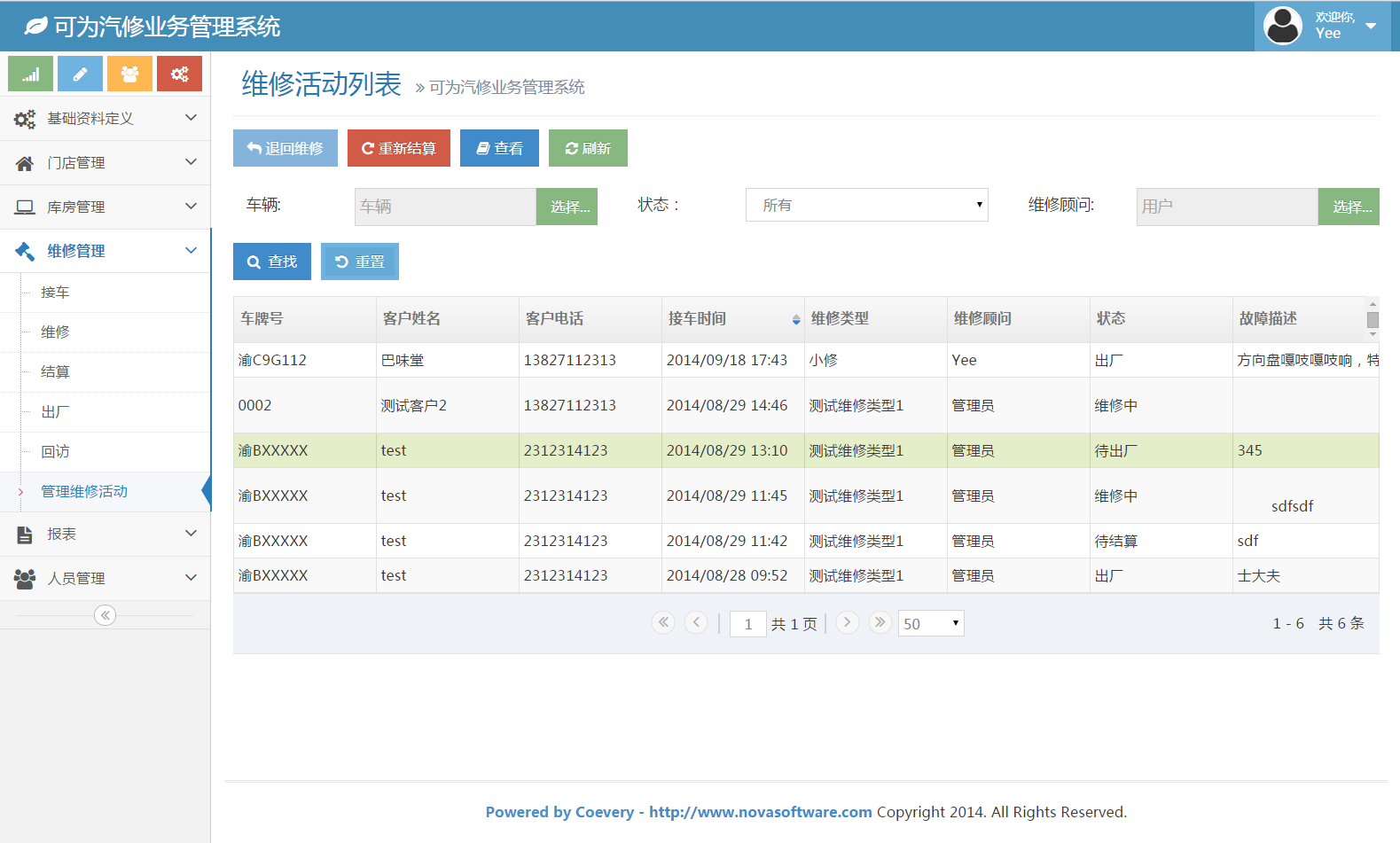Open the novasoftware.com footer link

(x=760, y=812)
